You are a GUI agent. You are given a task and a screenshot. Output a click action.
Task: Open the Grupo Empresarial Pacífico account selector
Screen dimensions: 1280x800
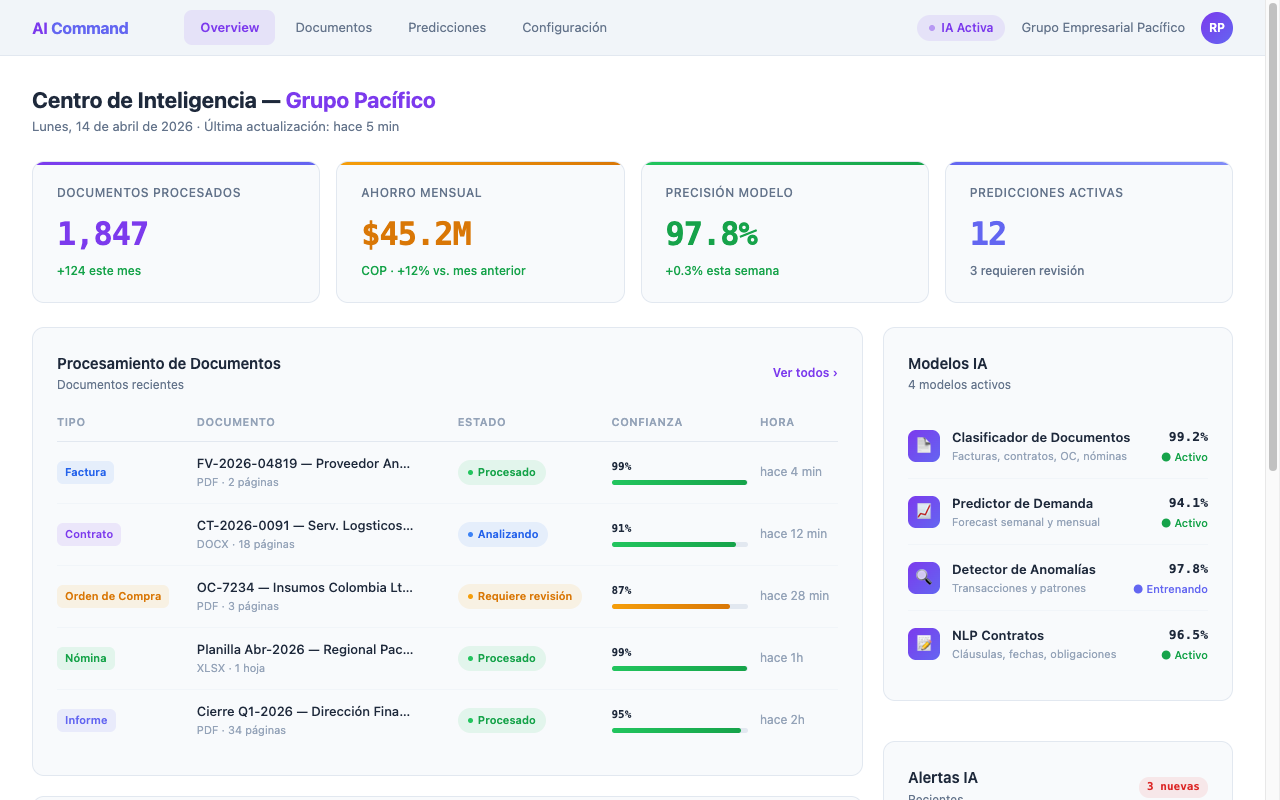[1103, 28]
